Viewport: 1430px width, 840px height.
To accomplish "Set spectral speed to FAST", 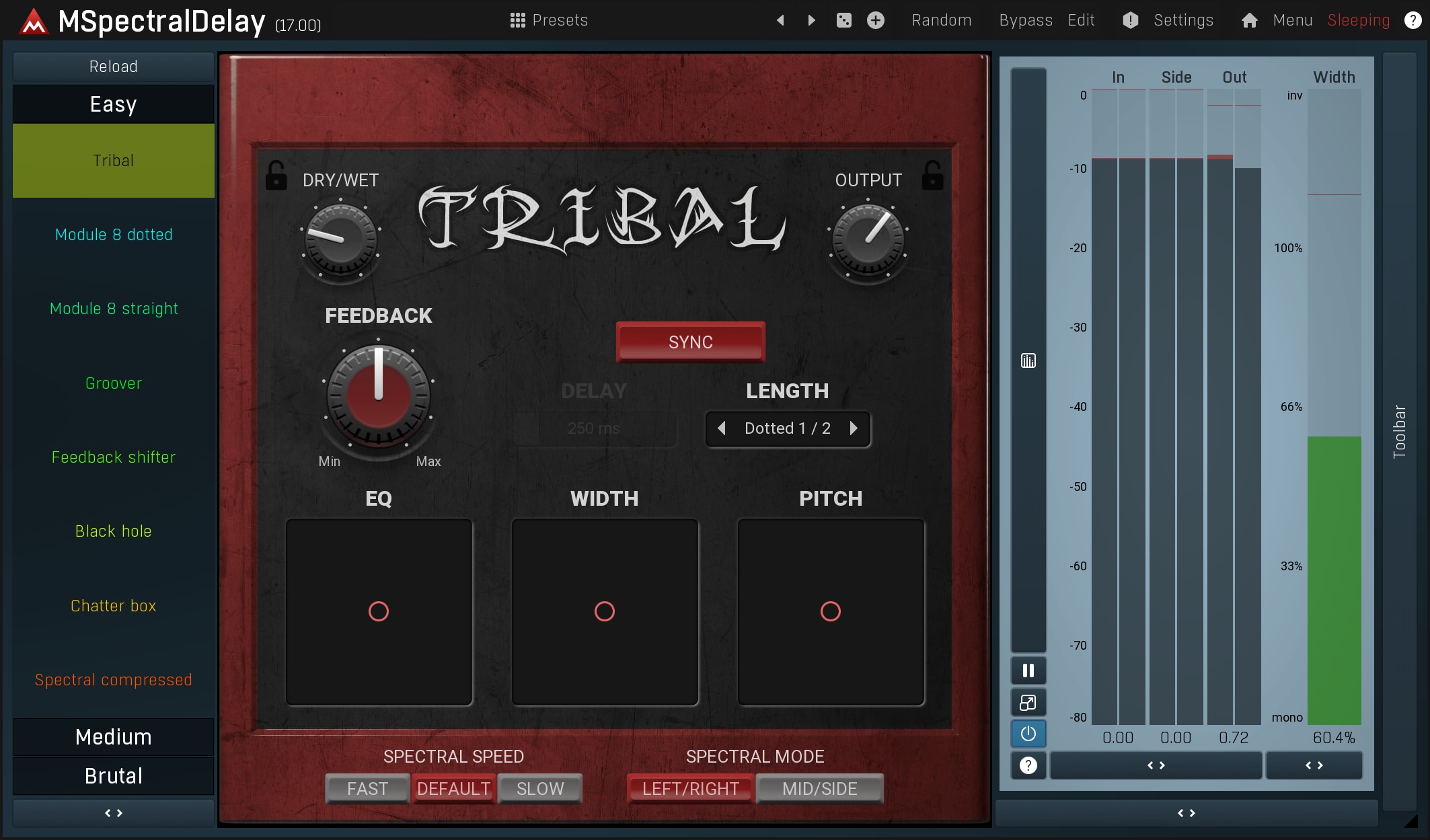I will [x=367, y=788].
